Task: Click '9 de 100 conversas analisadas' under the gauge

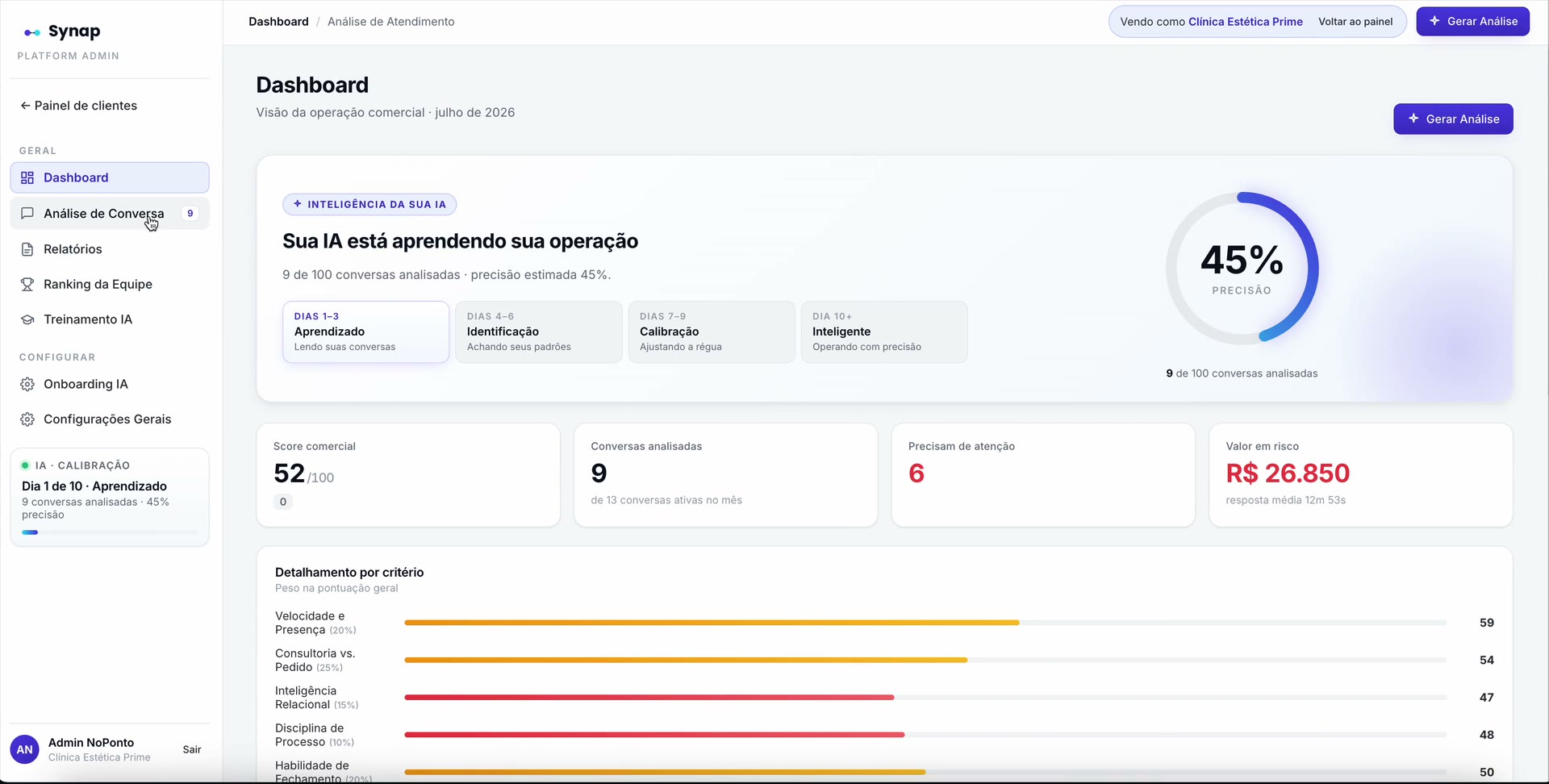Action: (1242, 373)
